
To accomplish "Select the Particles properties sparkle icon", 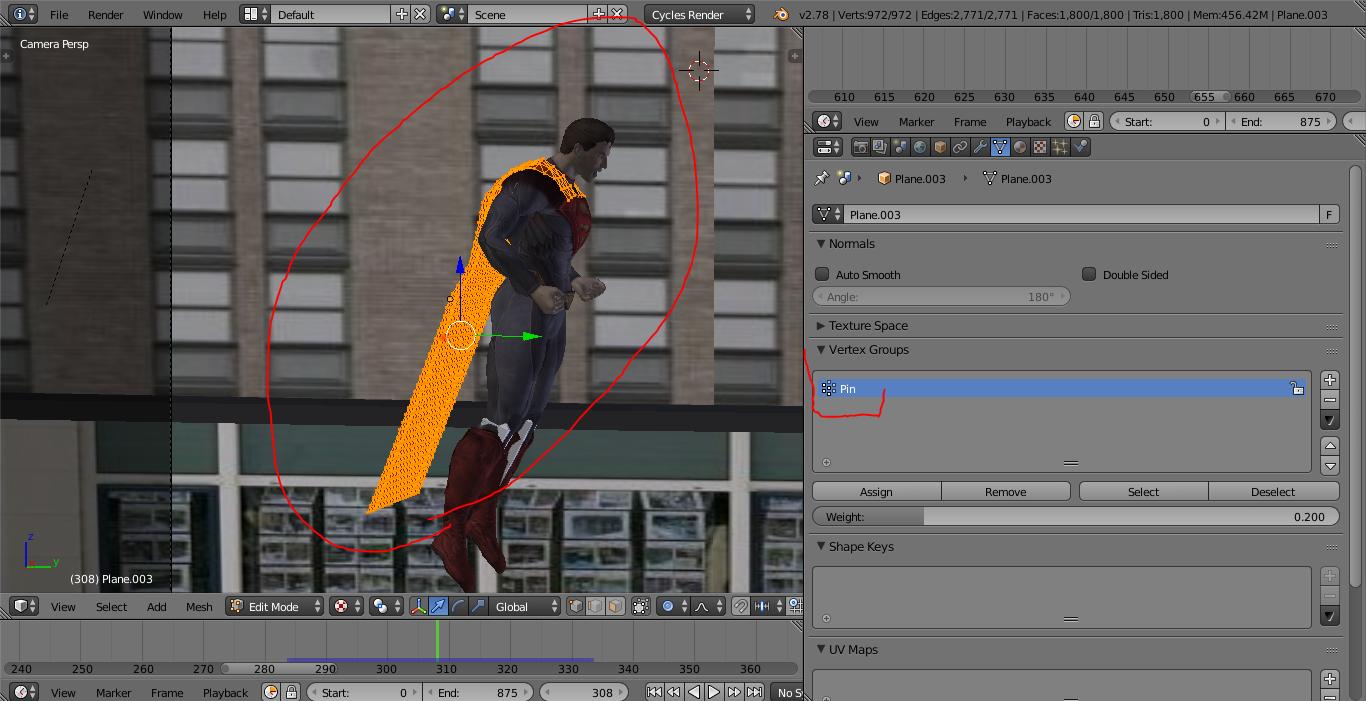I will point(1061,147).
